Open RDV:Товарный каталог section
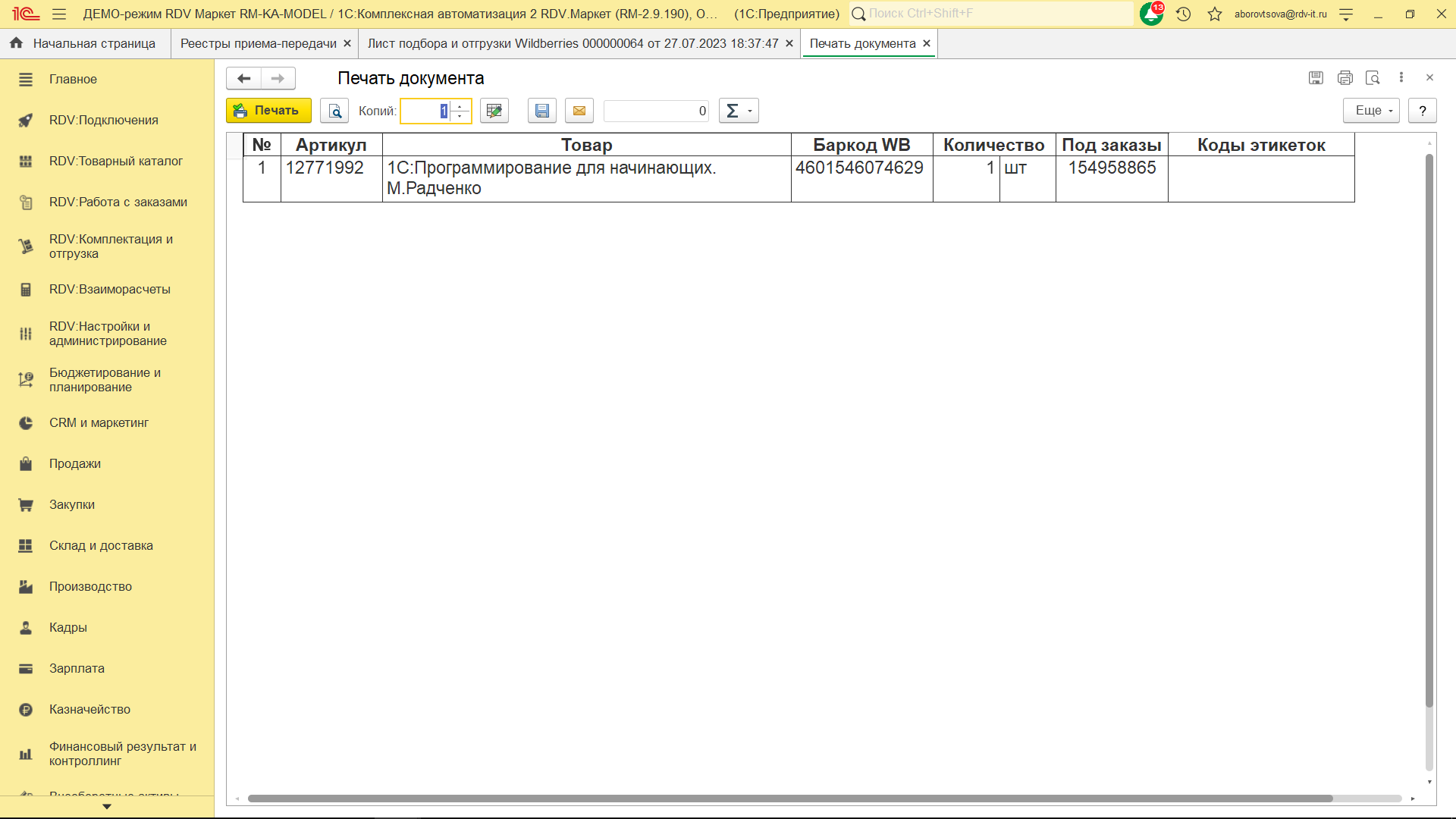Image resolution: width=1456 pixels, height=819 pixels. (x=115, y=161)
